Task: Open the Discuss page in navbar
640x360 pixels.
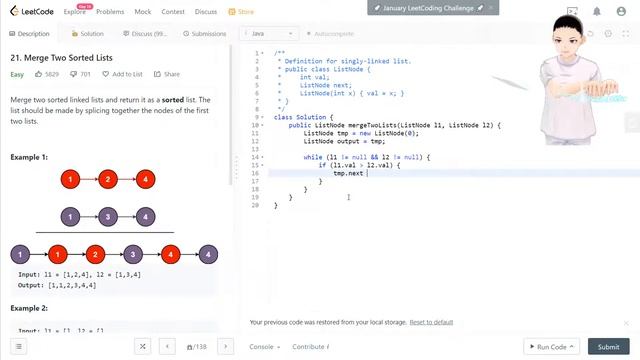Action: tap(206, 12)
